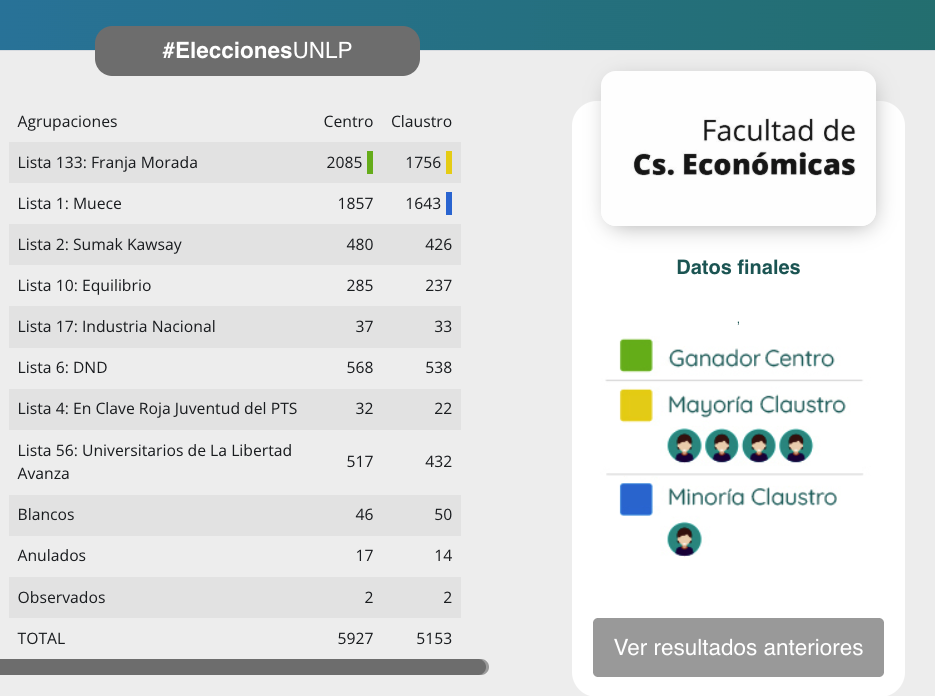Click the Facultad de Cs. Económicas card

[738, 148]
